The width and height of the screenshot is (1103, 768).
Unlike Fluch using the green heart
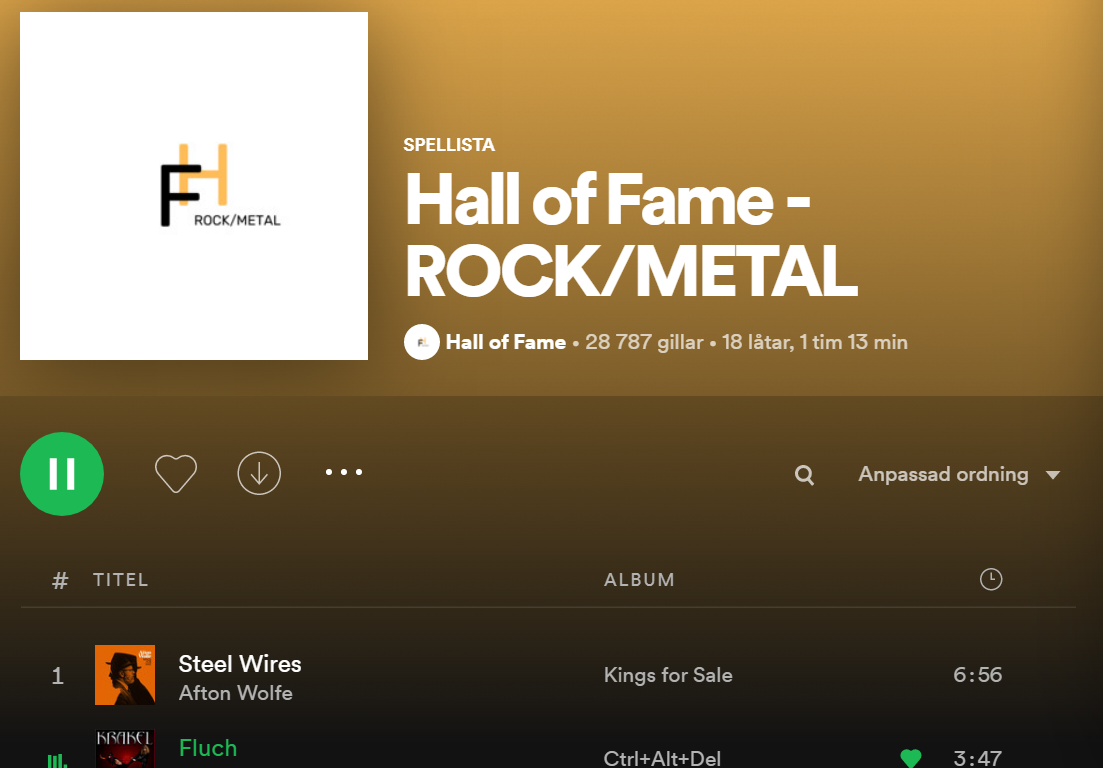pos(910,758)
